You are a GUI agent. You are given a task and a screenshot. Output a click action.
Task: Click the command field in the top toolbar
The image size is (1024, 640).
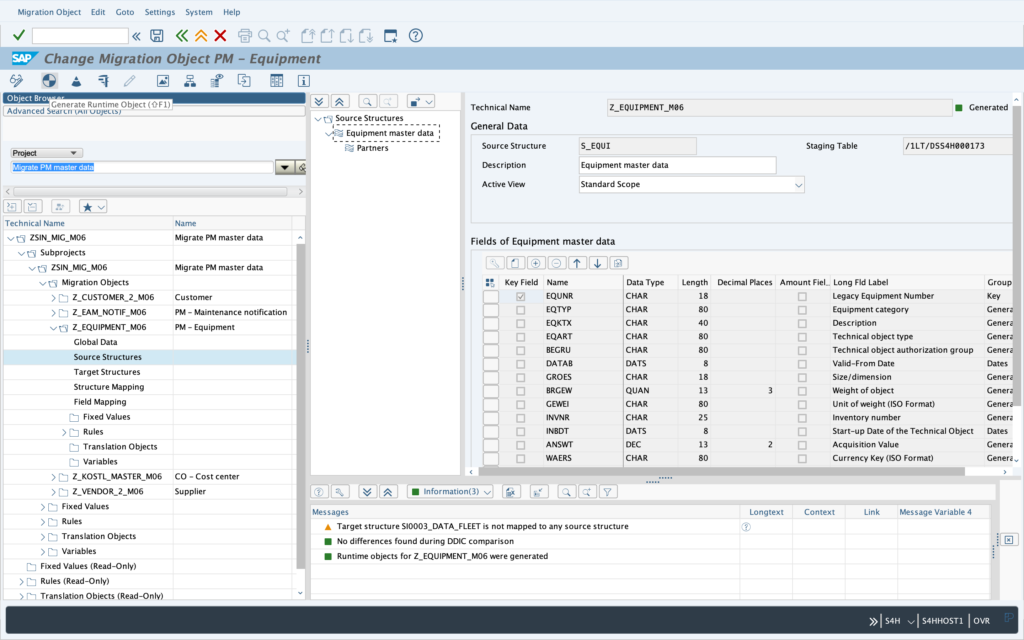pyautogui.click(x=80, y=36)
